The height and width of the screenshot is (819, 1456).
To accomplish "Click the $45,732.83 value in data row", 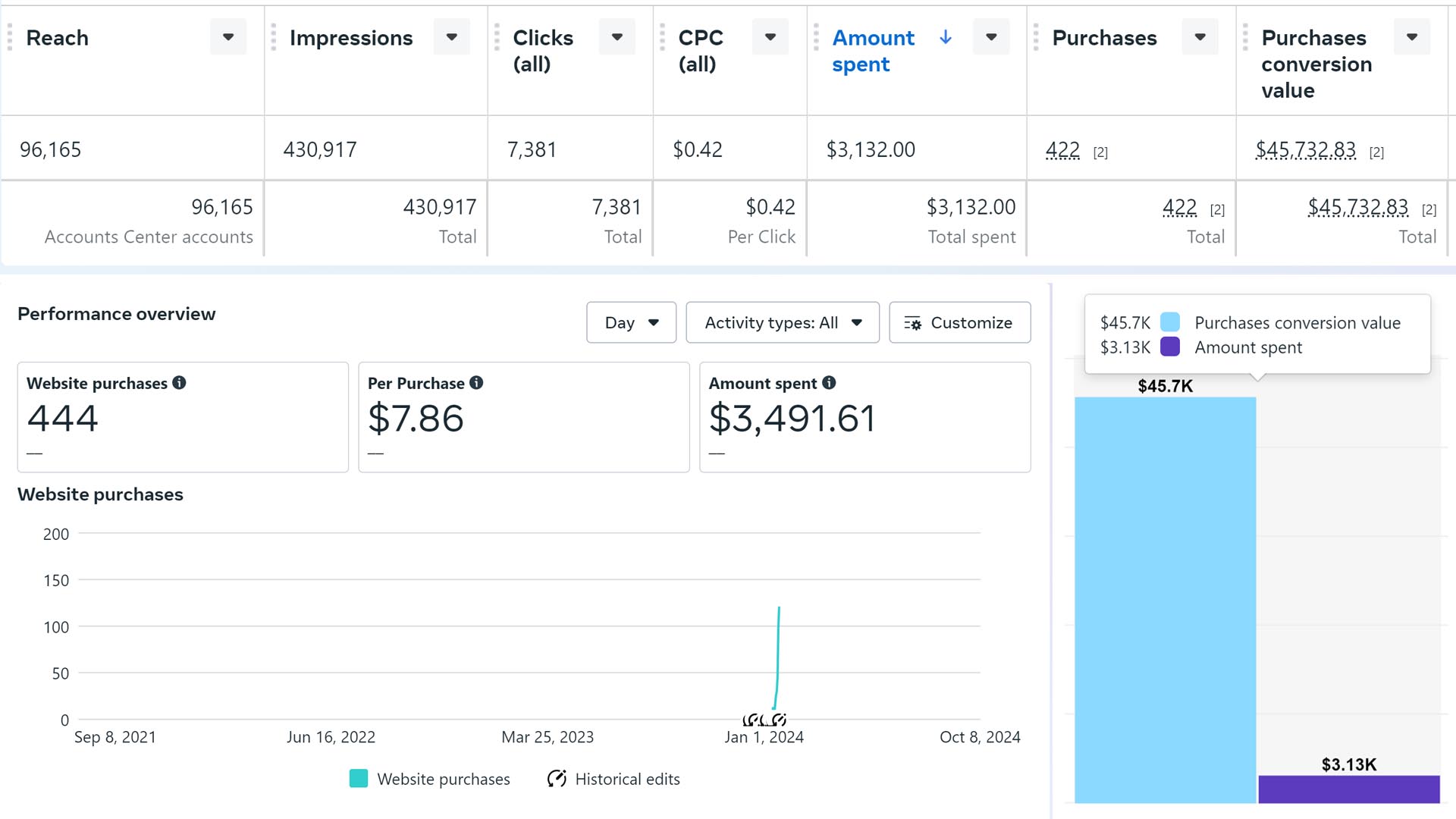I will tap(1305, 150).
